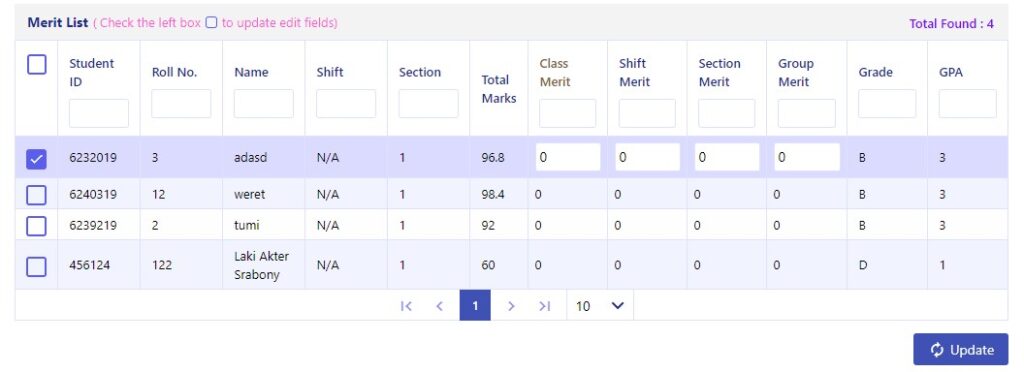Uncheck the row for student adasd
This screenshot has width=1024, height=372.
37,159
